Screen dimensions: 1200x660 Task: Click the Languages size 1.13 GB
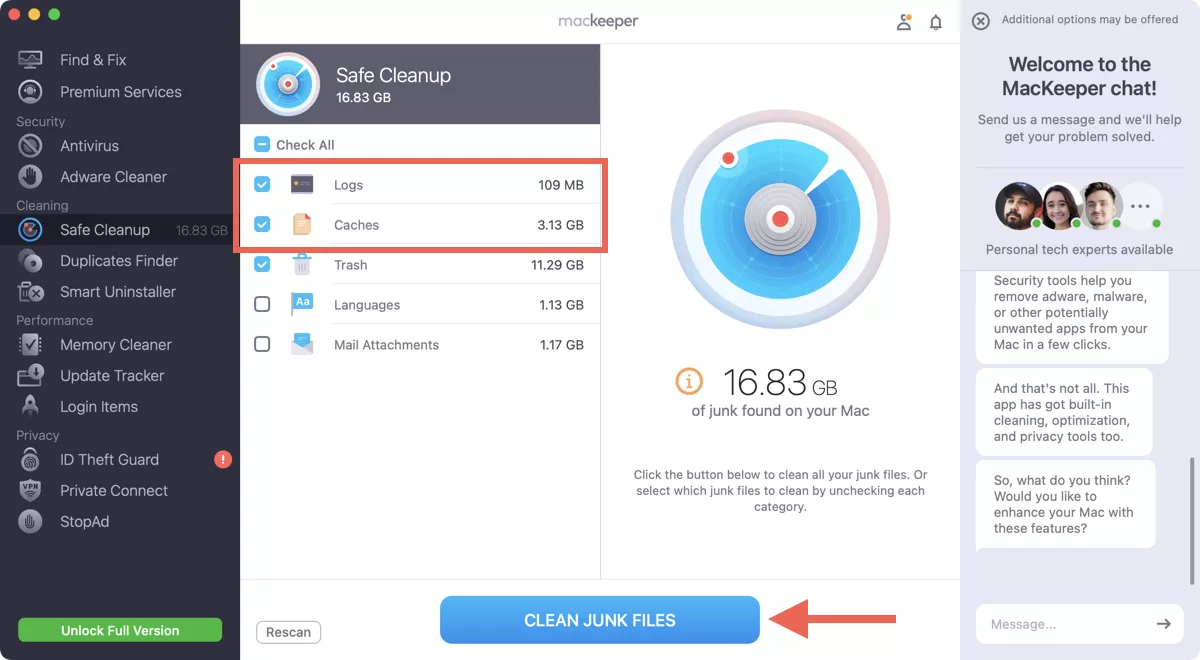[x=562, y=305]
